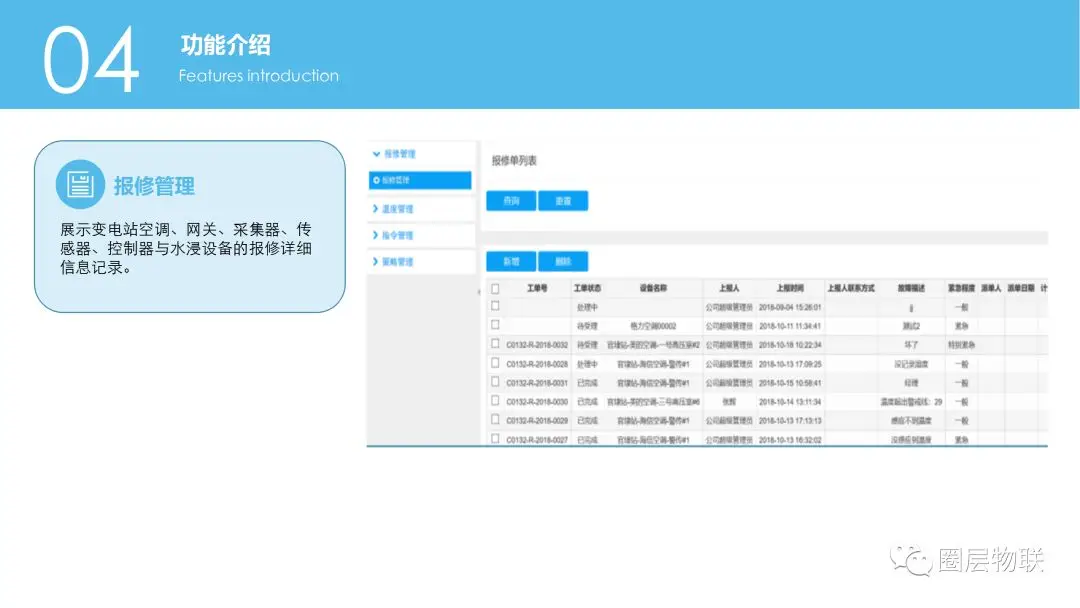Select checkbox for order C0132-R-2018-0028
The height and width of the screenshot is (608, 1080).
tap(495, 362)
